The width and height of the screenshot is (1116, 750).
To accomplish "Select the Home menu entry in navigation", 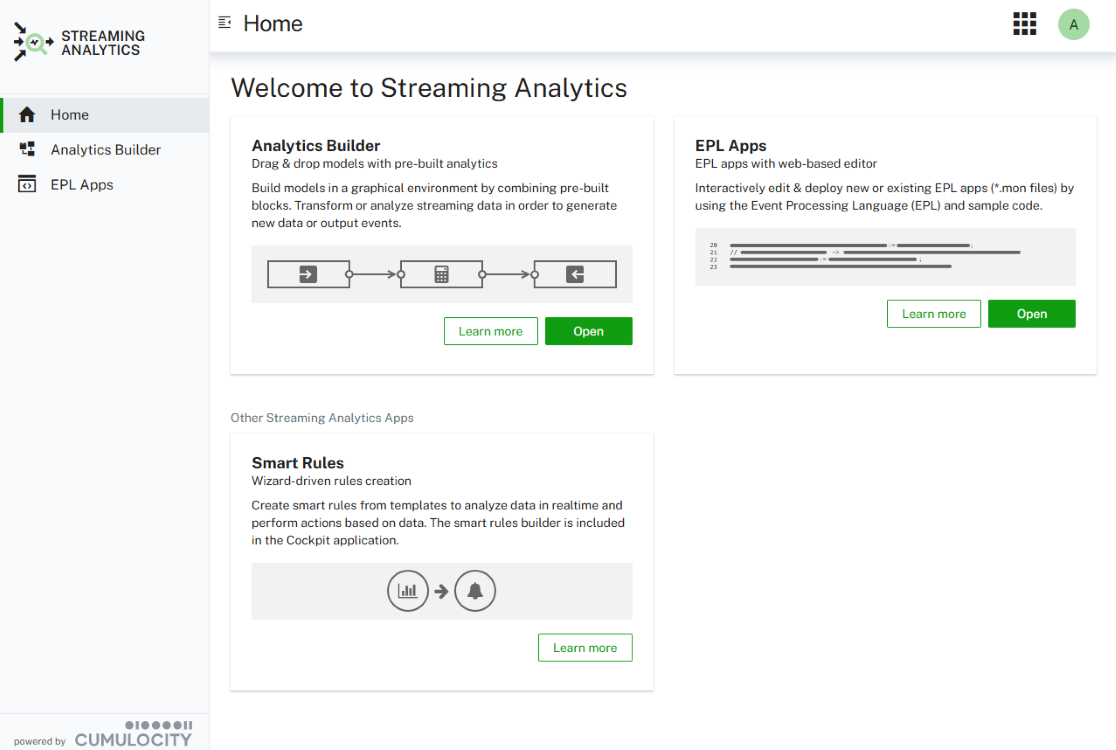I will click(x=69, y=114).
